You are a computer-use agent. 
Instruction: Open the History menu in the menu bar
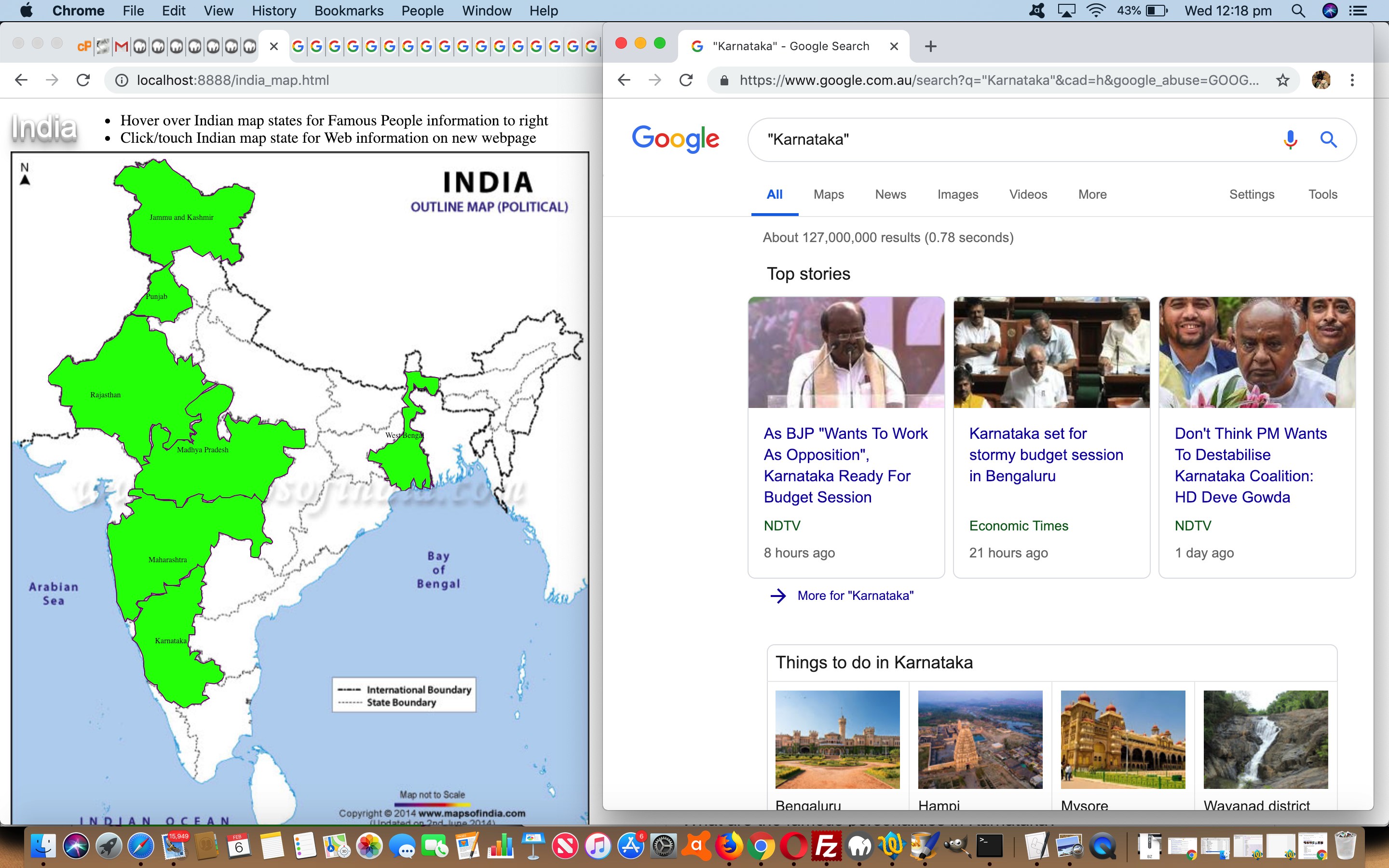point(274,11)
